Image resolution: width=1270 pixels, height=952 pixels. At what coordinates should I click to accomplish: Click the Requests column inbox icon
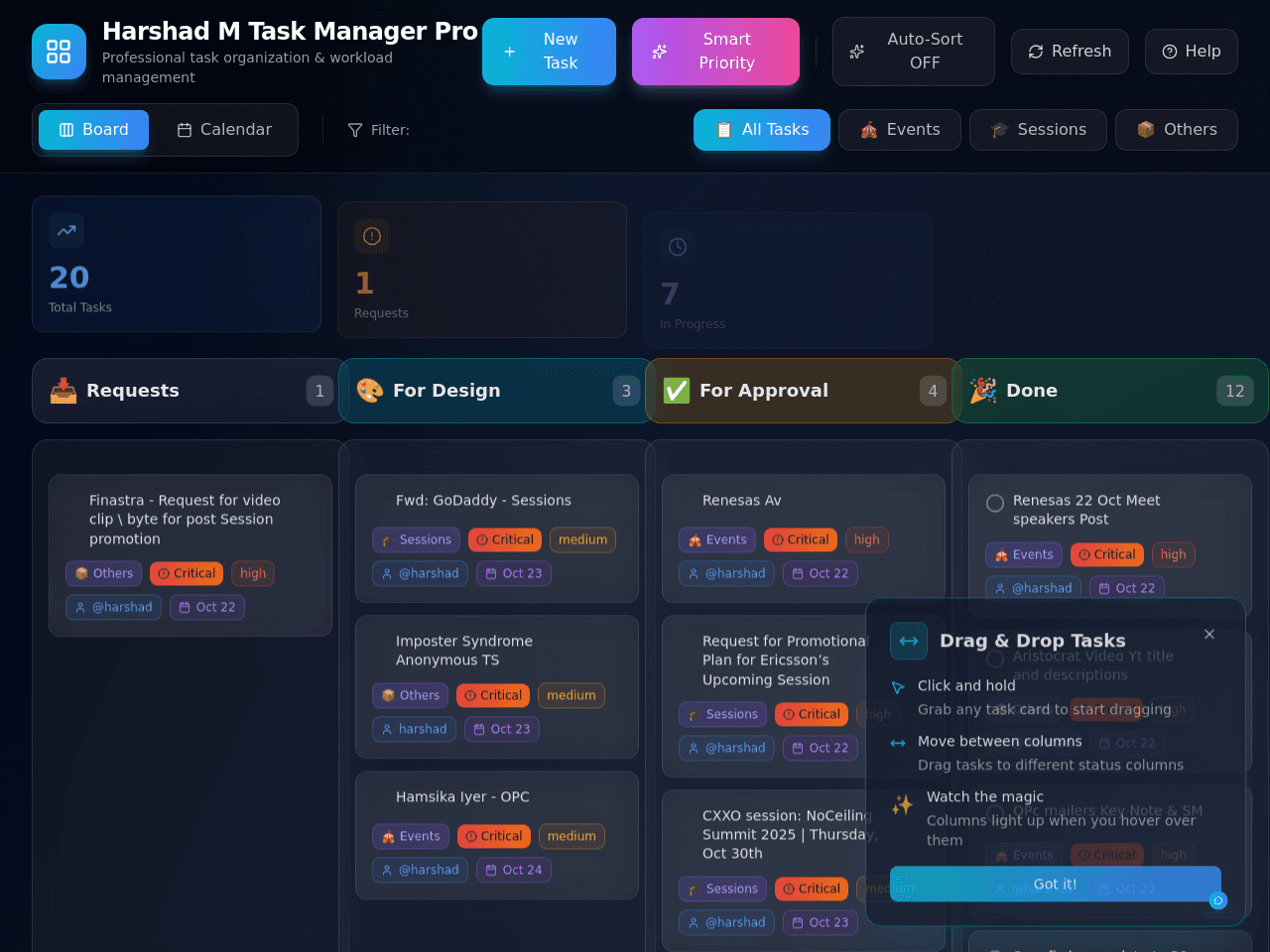click(x=63, y=391)
